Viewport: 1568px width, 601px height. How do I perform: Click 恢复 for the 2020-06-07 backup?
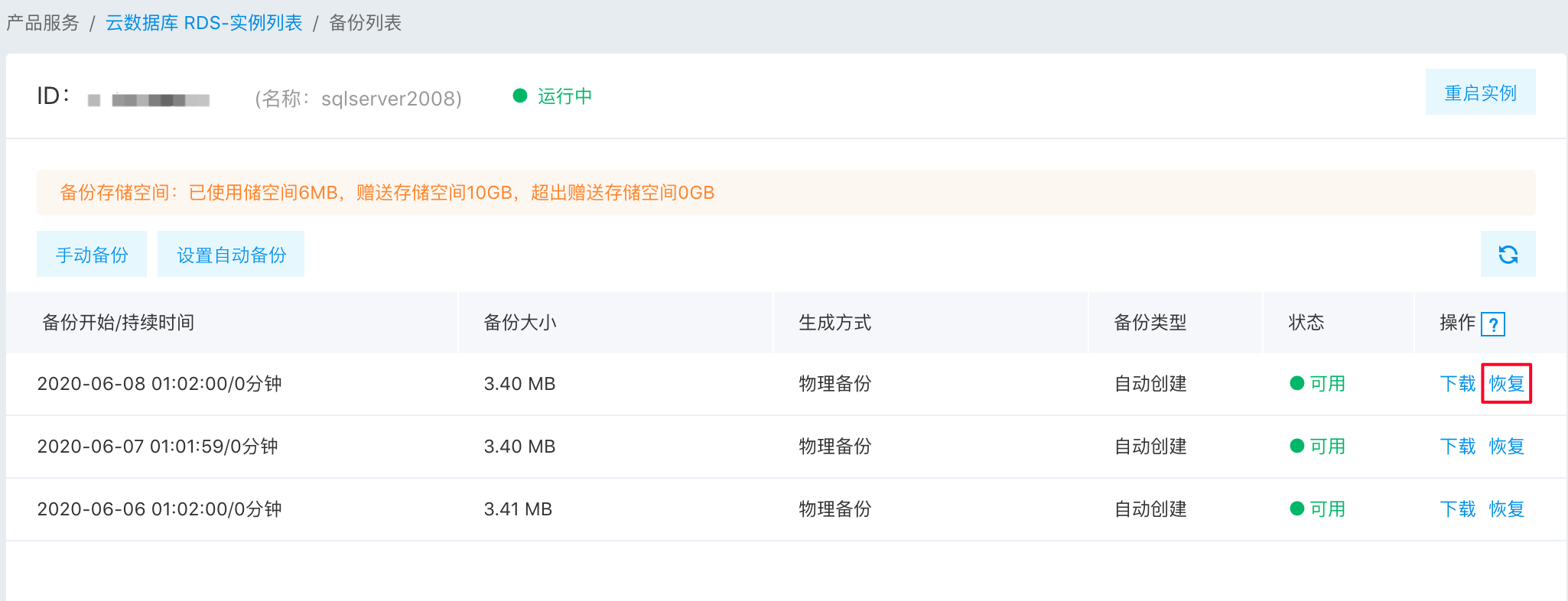pyautogui.click(x=1506, y=446)
